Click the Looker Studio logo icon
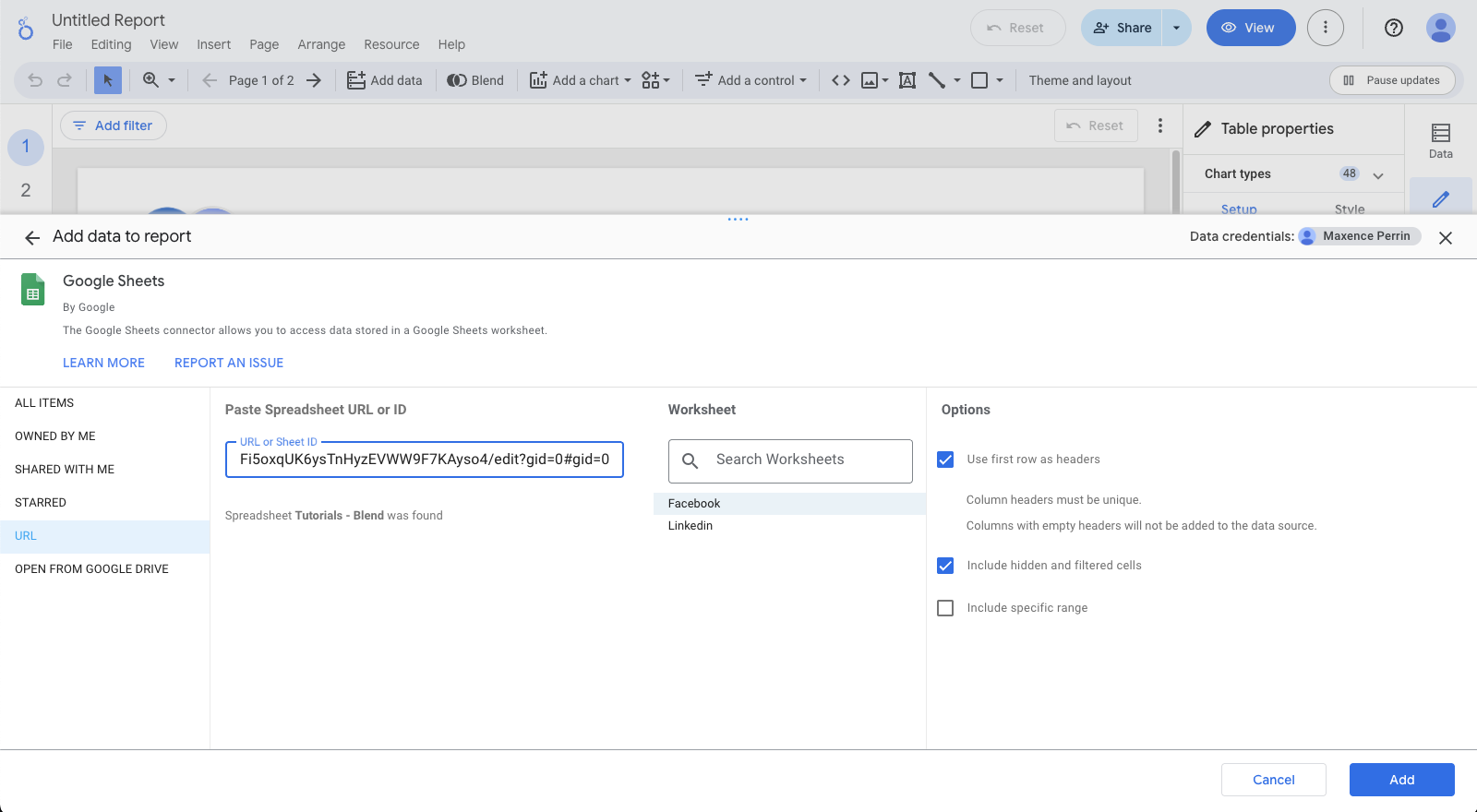The image size is (1477, 812). point(26,30)
